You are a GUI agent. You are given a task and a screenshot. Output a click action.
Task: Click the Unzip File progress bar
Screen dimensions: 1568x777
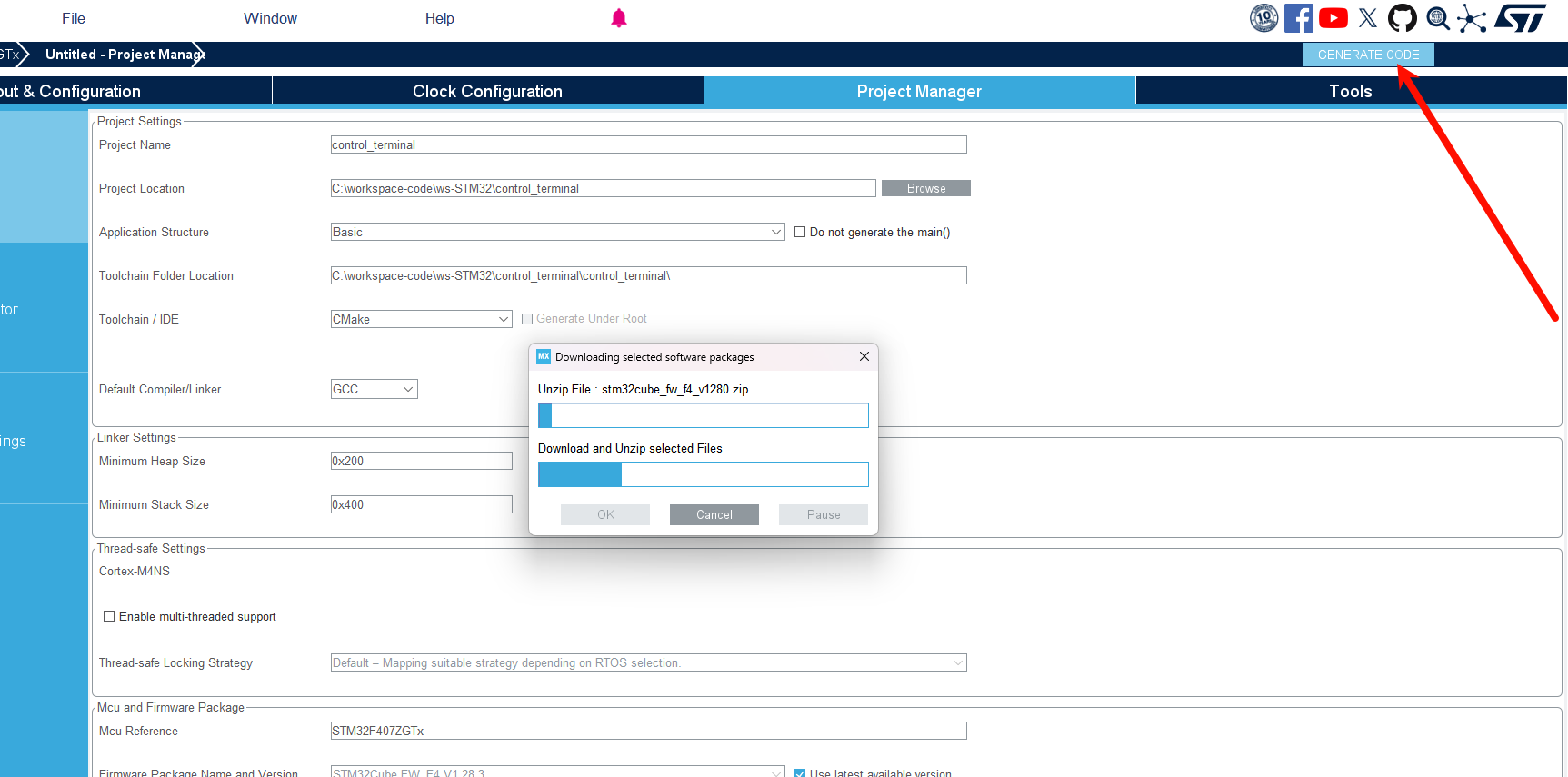(x=704, y=415)
